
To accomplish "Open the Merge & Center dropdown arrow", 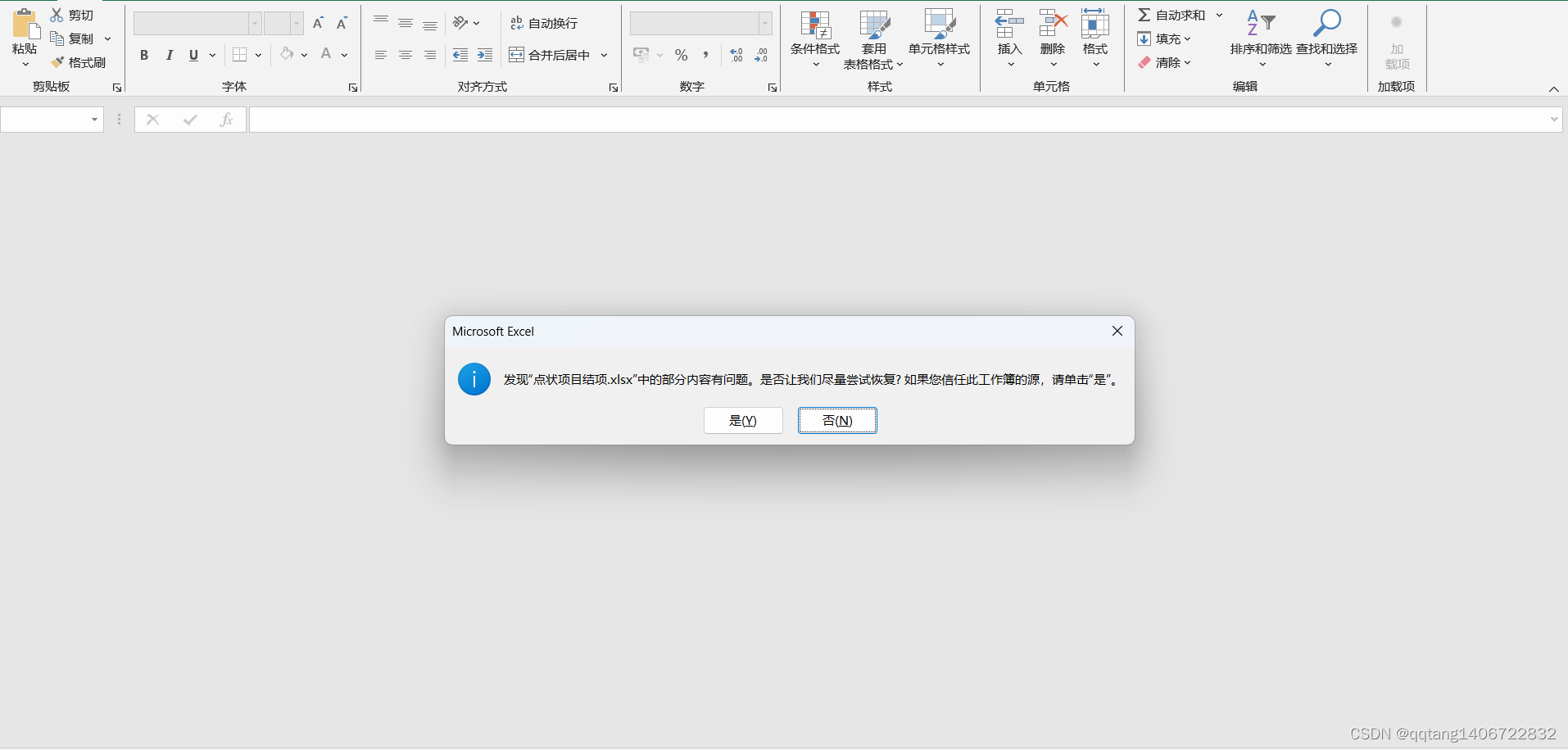I will tap(605, 55).
